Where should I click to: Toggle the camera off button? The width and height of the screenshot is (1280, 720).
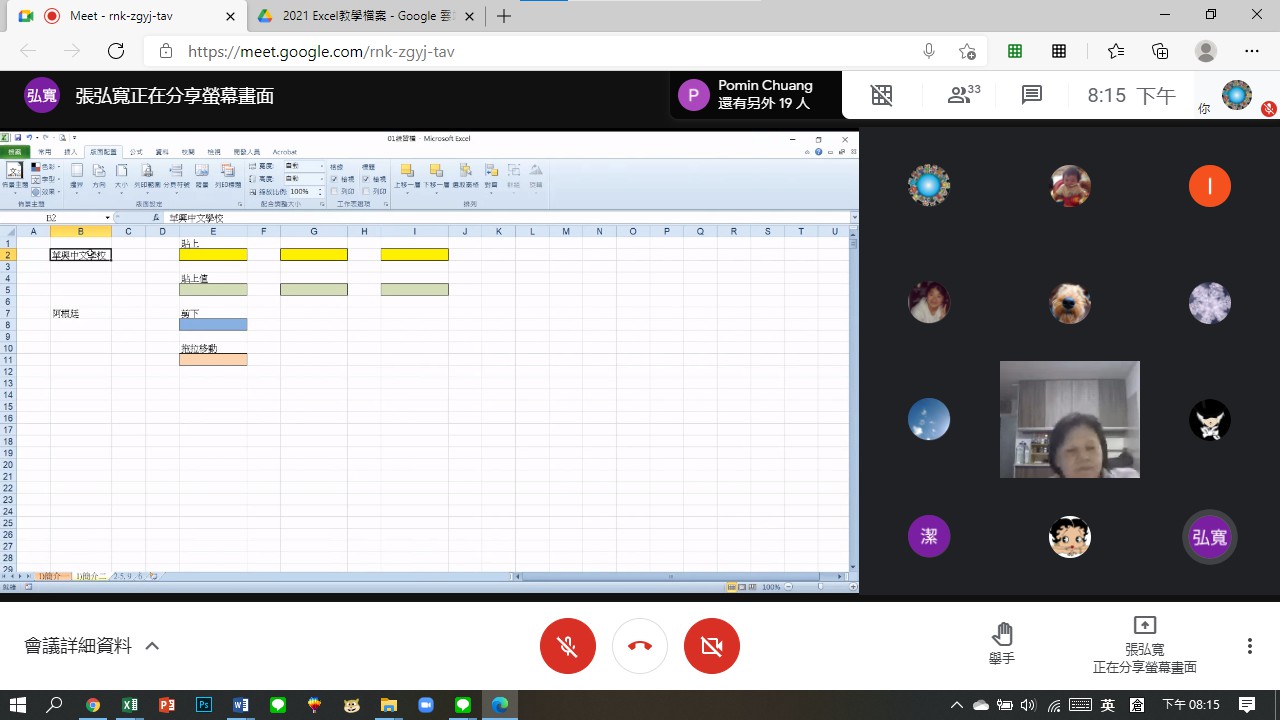coord(711,646)
